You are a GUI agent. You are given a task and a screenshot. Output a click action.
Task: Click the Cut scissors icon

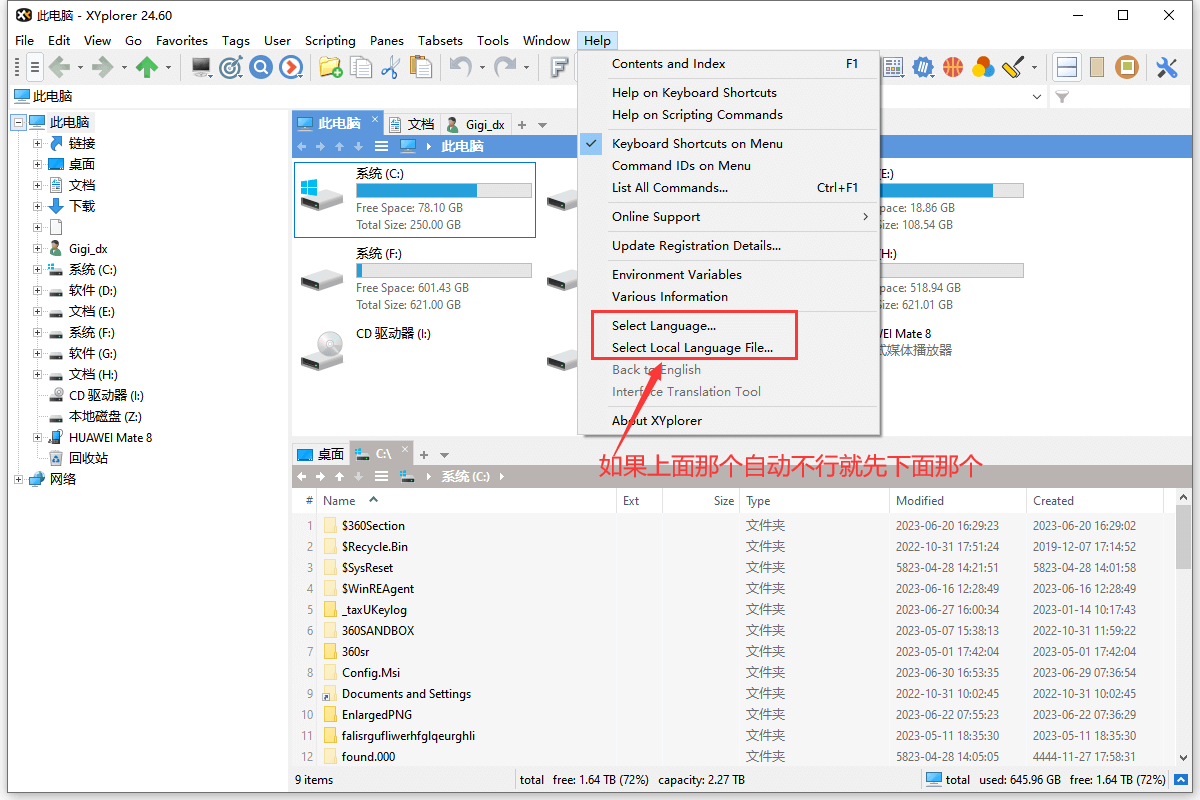[x=391, y=68]
